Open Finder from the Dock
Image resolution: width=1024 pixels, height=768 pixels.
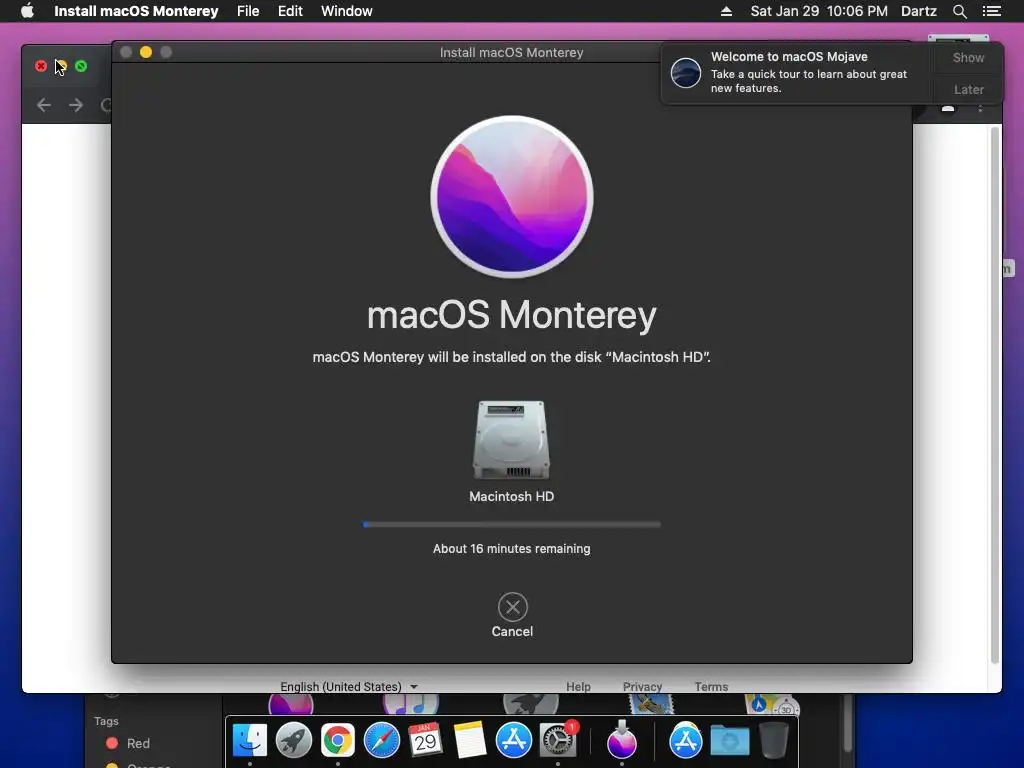249,741
